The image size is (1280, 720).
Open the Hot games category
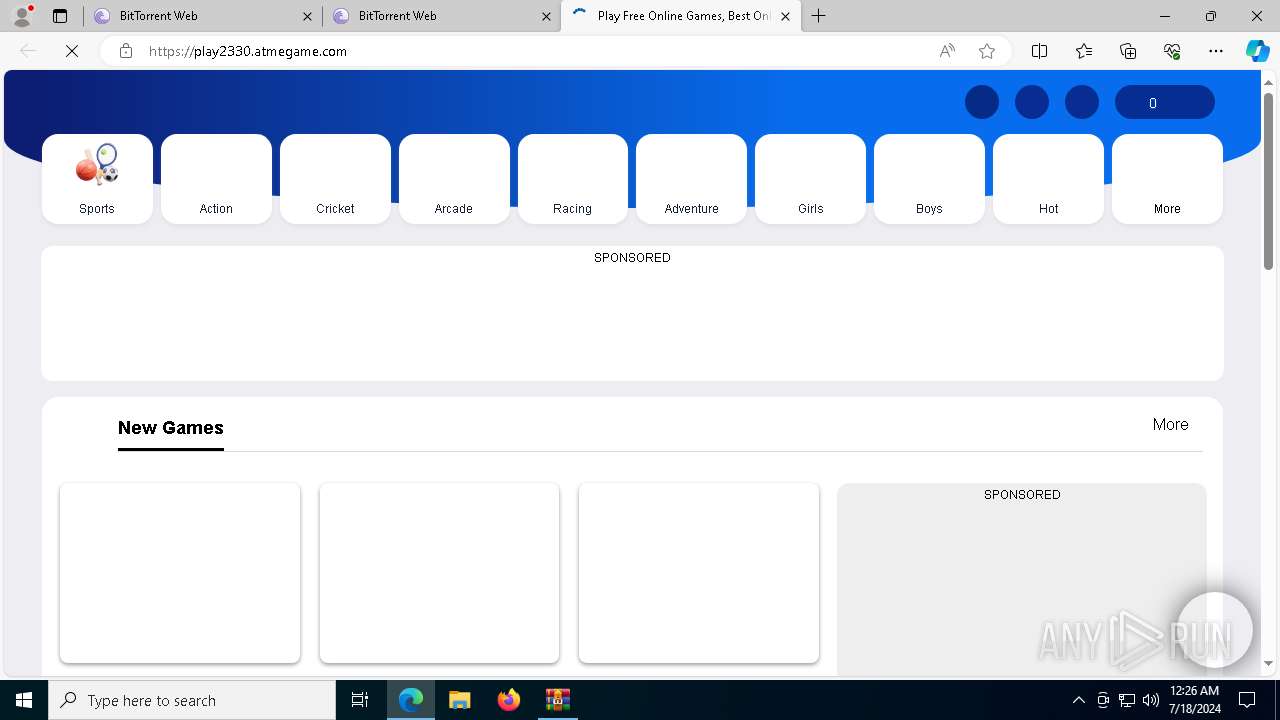click(1048, 179)
